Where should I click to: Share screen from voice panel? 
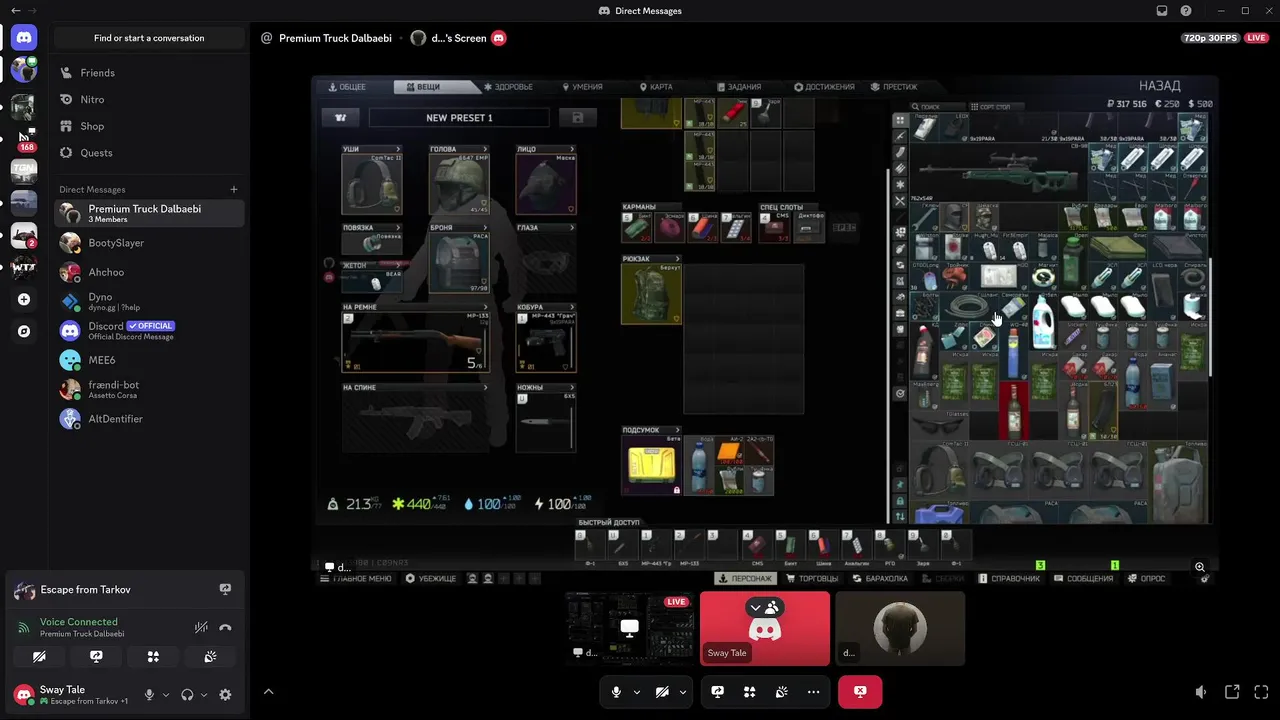tap(96, 657)
